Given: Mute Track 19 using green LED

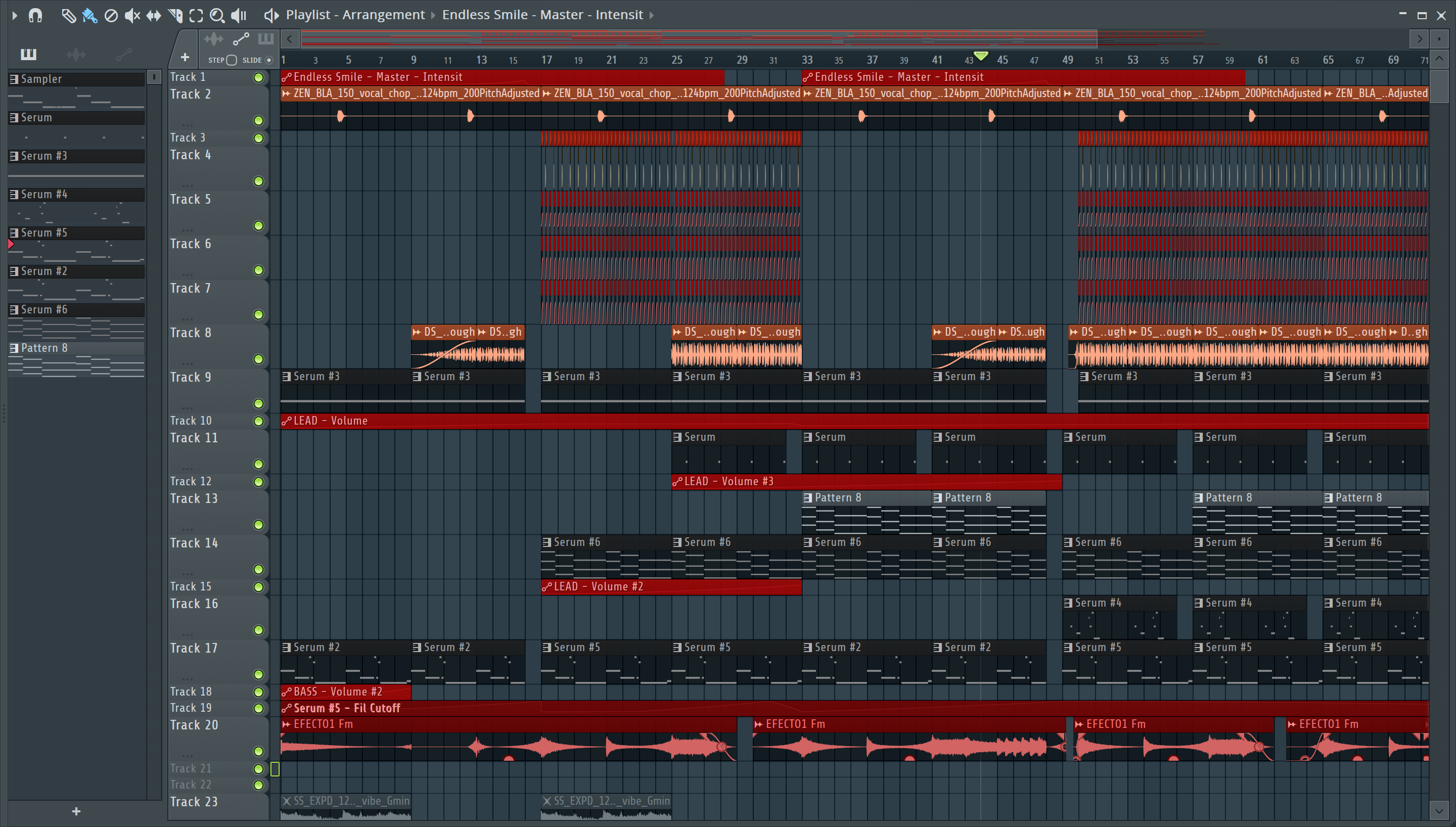Looking at the screenshot, I should pyautogui.click(x=258, y=708).
